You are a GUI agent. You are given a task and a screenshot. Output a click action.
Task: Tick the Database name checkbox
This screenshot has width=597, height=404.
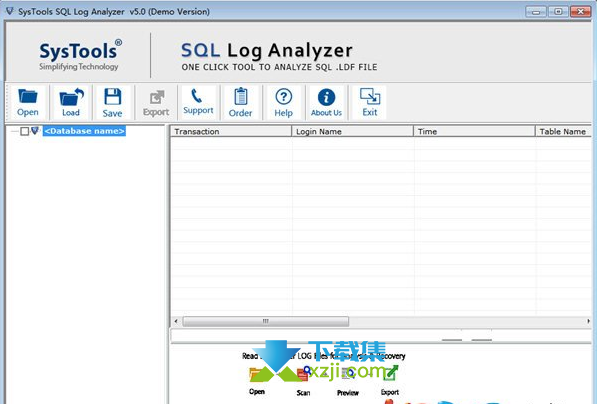25,131
